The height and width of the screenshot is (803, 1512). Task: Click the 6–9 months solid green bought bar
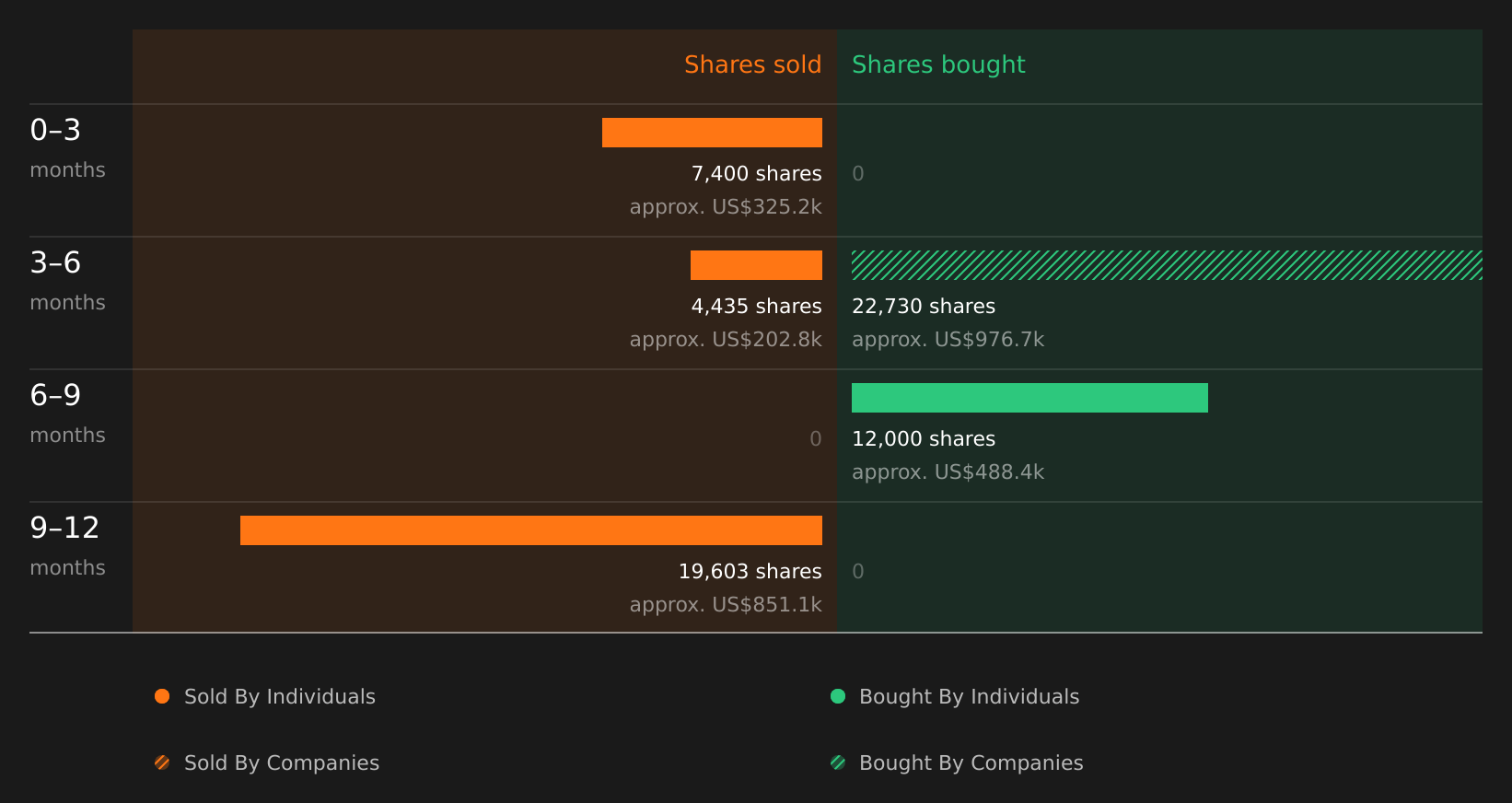1029,398
